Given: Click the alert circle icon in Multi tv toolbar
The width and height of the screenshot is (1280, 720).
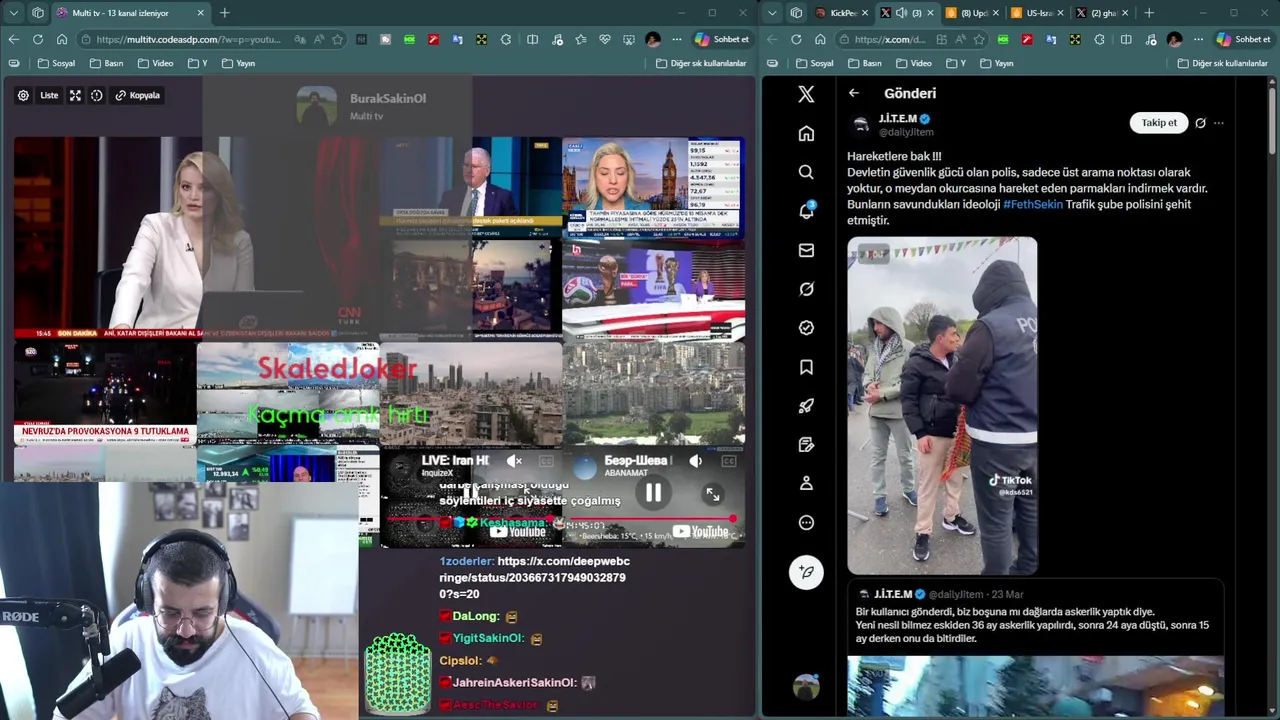Looking at the screenshot, I should coord(97,95).
